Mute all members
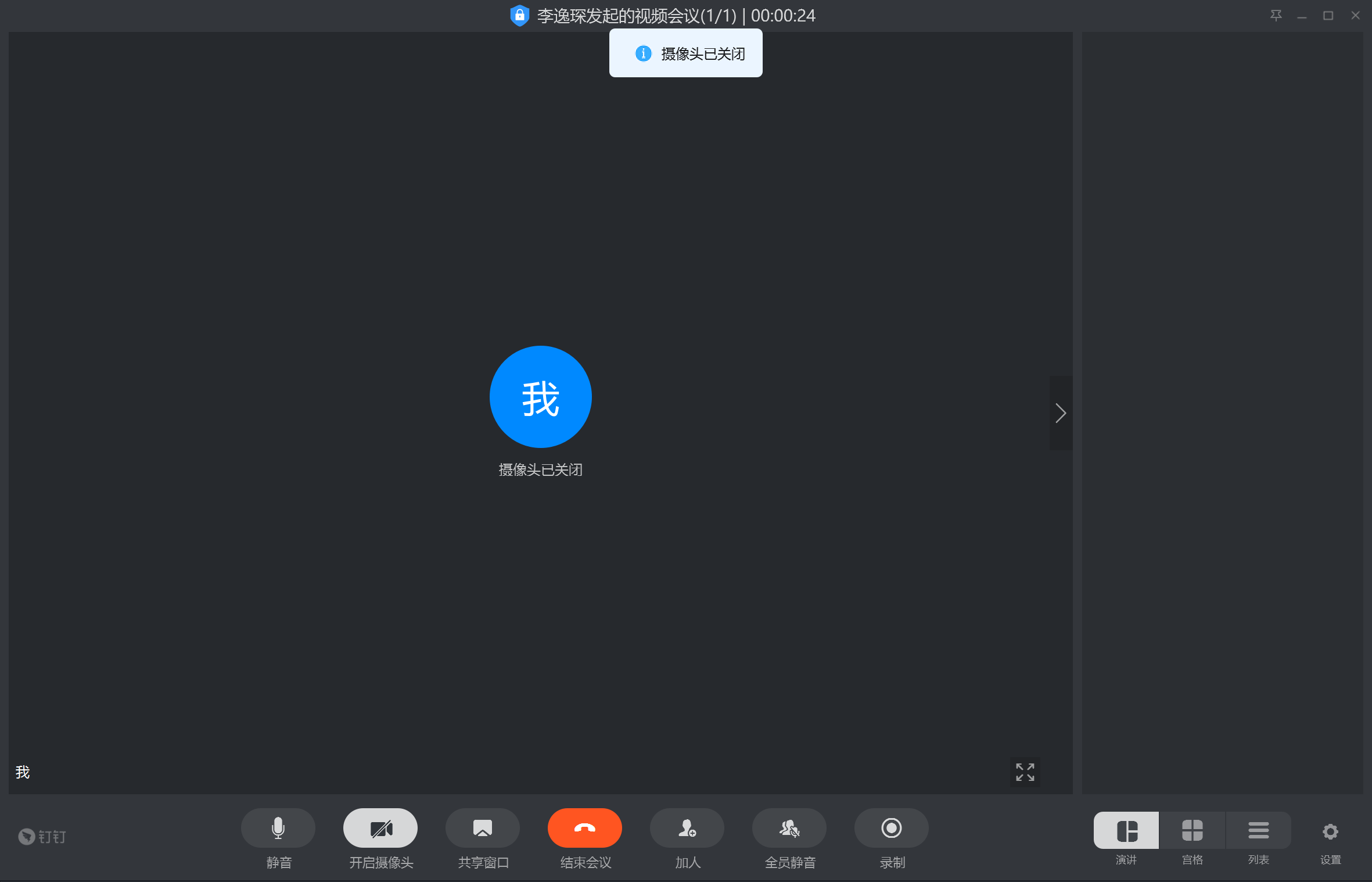 click(x=789, y=828)
